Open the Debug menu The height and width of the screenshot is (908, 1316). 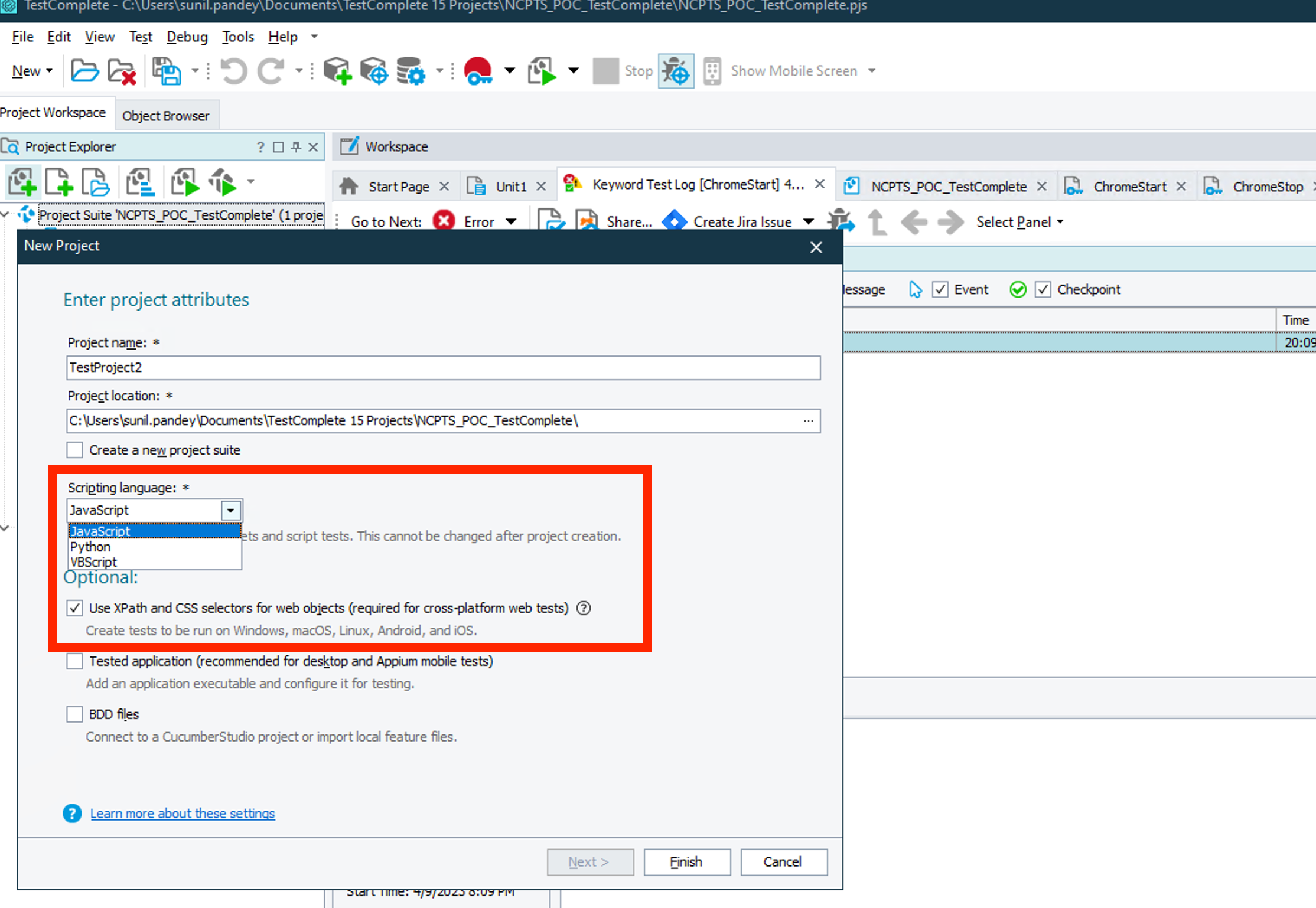(187, 37)
